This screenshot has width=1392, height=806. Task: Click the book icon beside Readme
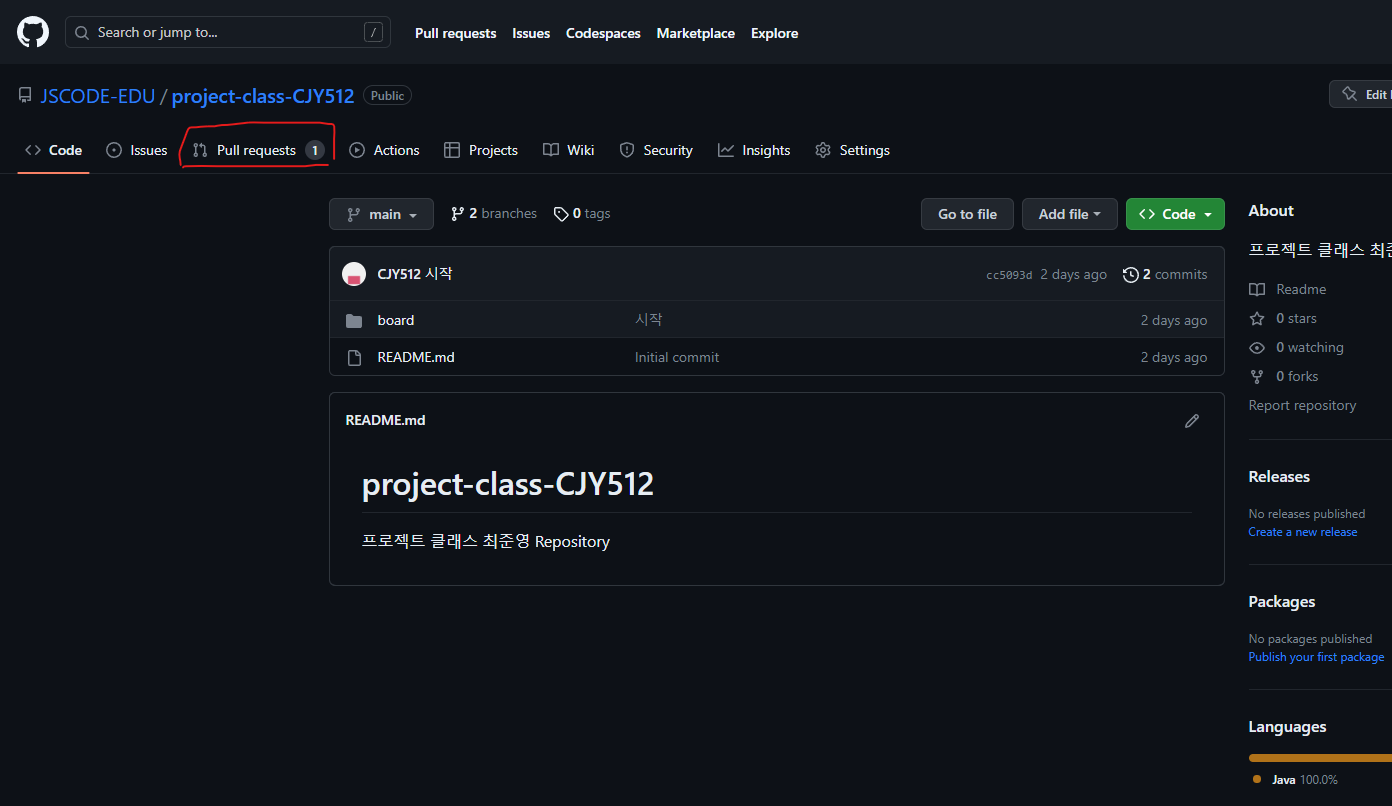click(x=1257, y=289)
